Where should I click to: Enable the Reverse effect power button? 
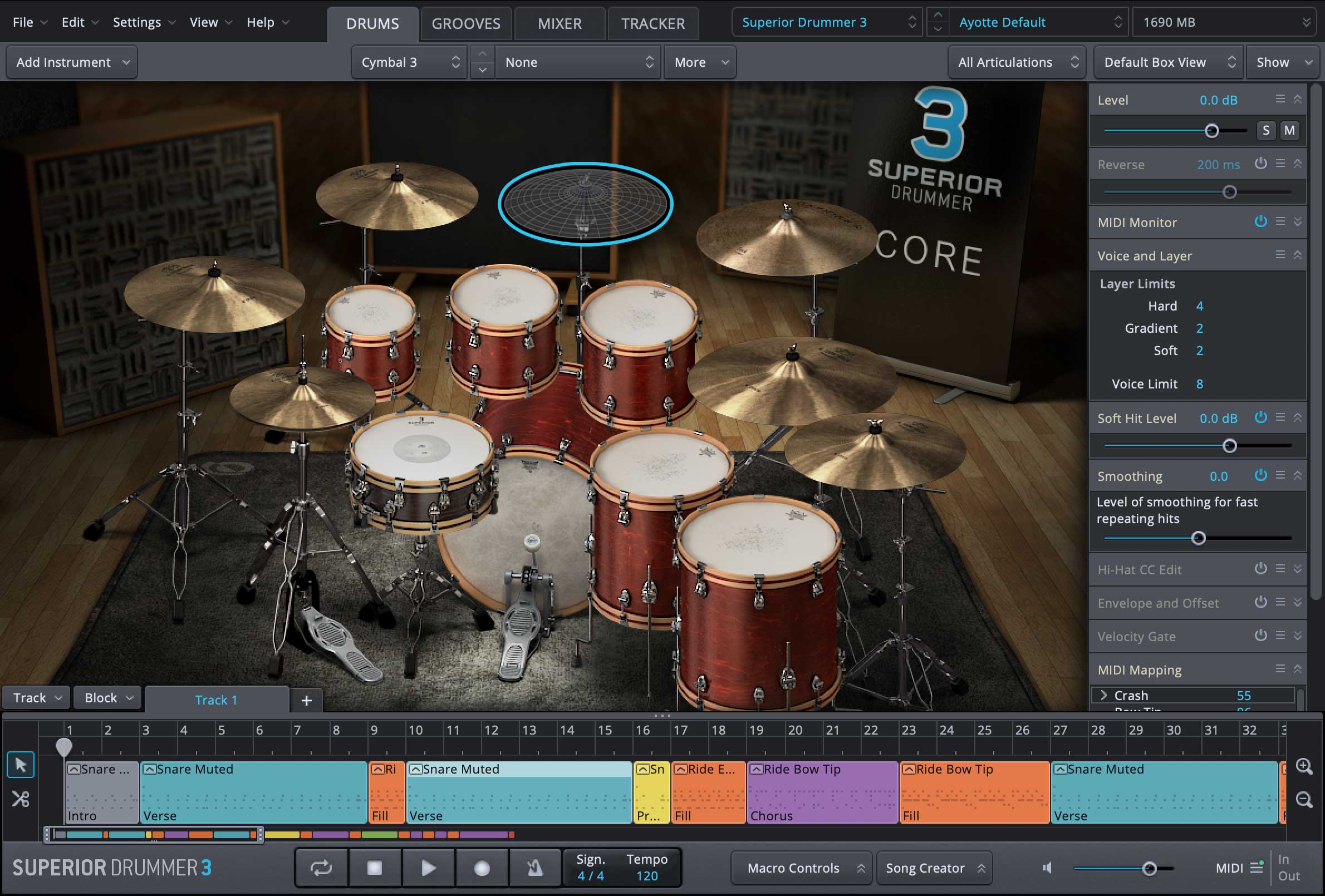1260,164
